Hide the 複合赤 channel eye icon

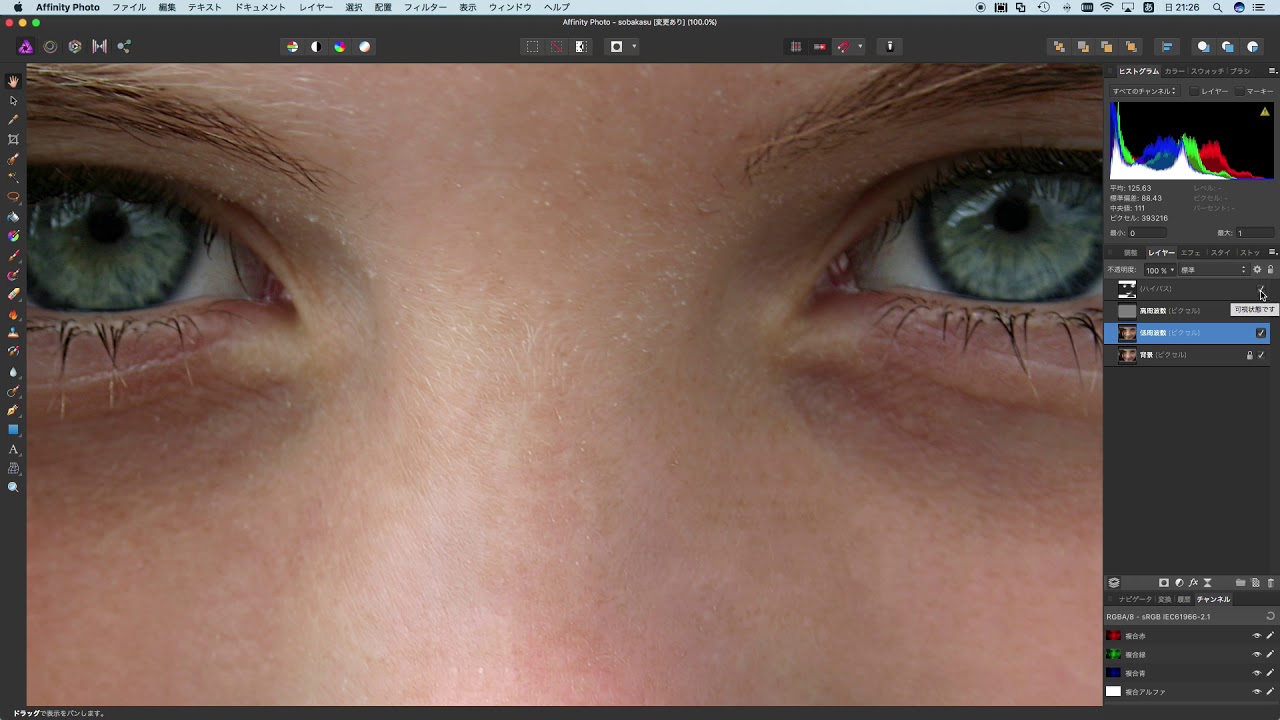click(1257, 636)
